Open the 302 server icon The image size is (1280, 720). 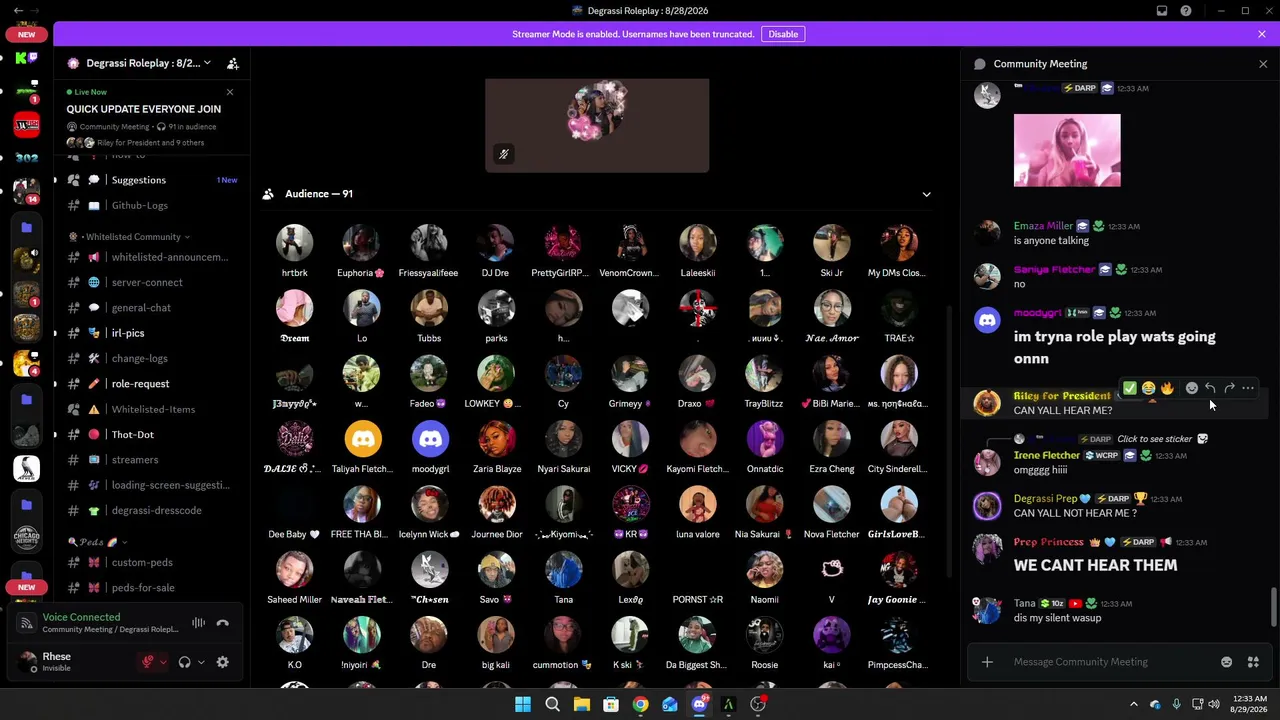click(27, 158)
